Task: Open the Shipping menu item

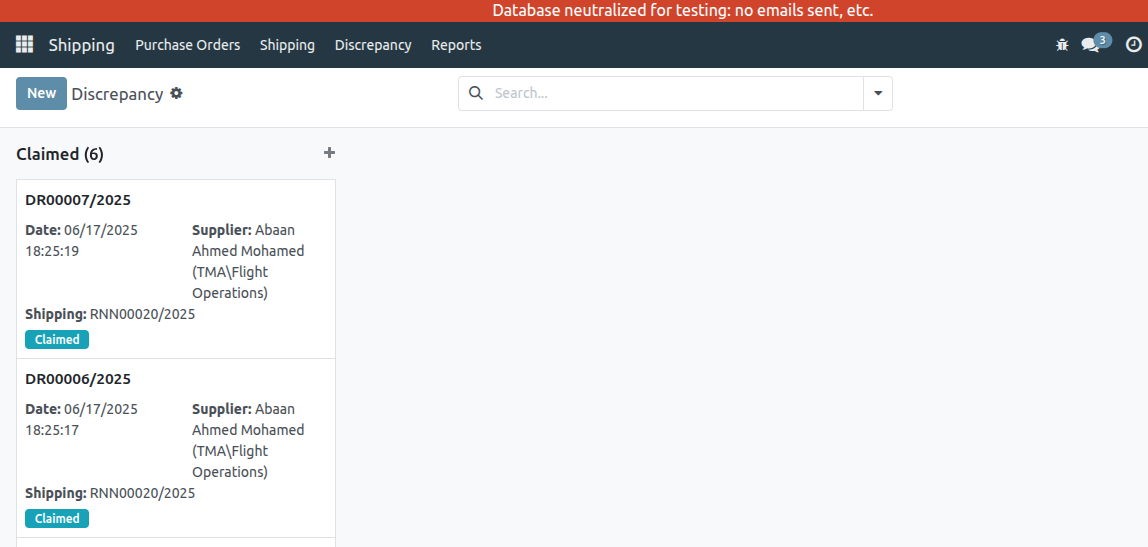Action: click(287, 45)
